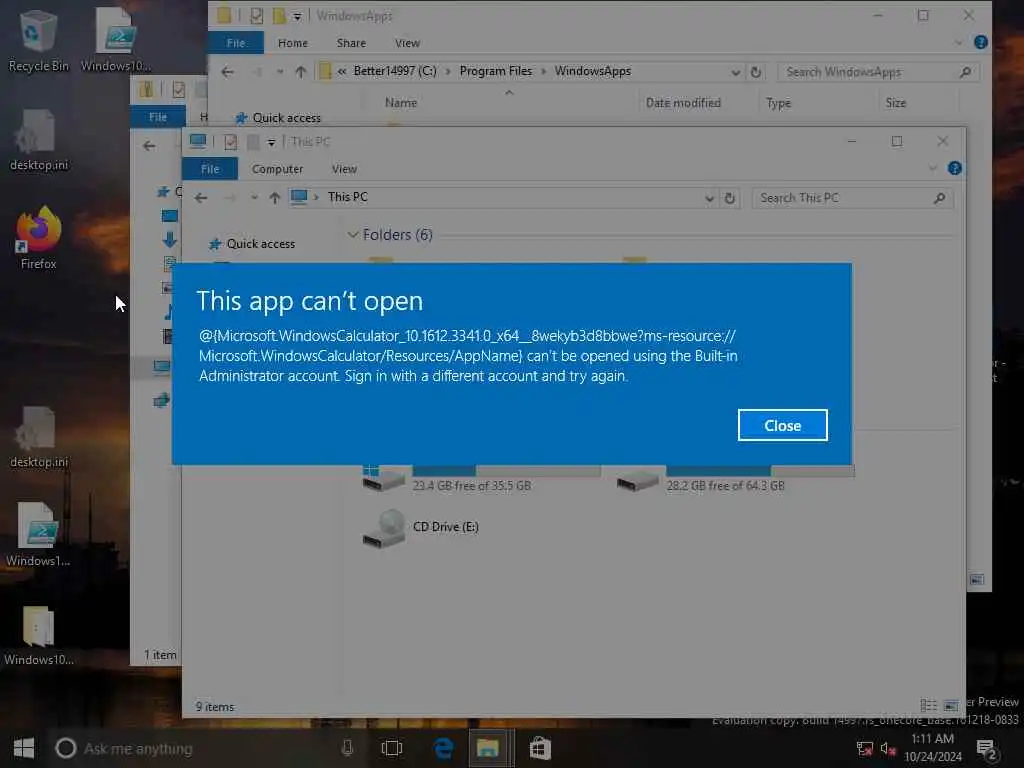This screenshot has height=768, width=1024.
Task: Expand the ribbon in the This PC window
Action: point(933,168)
